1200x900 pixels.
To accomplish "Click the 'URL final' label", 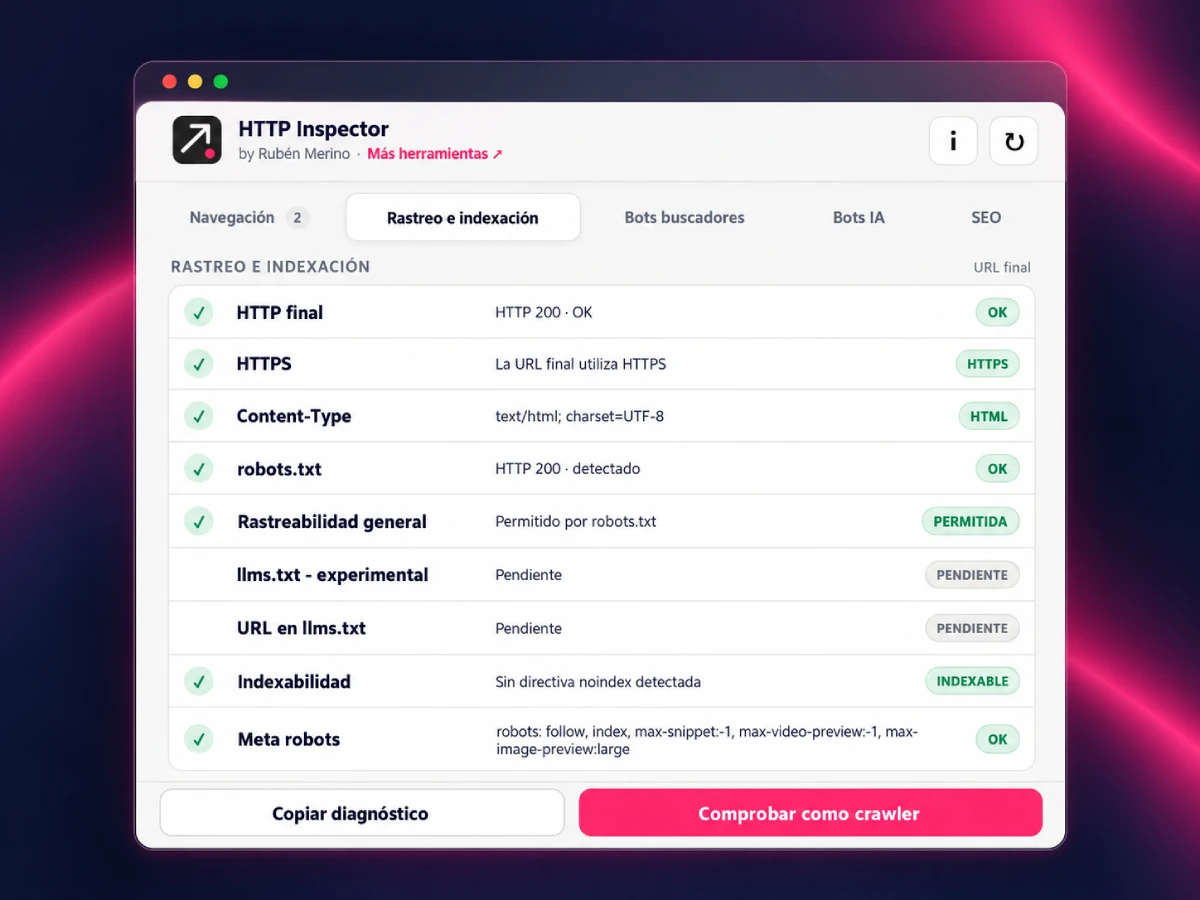I will click(1002, 267).
